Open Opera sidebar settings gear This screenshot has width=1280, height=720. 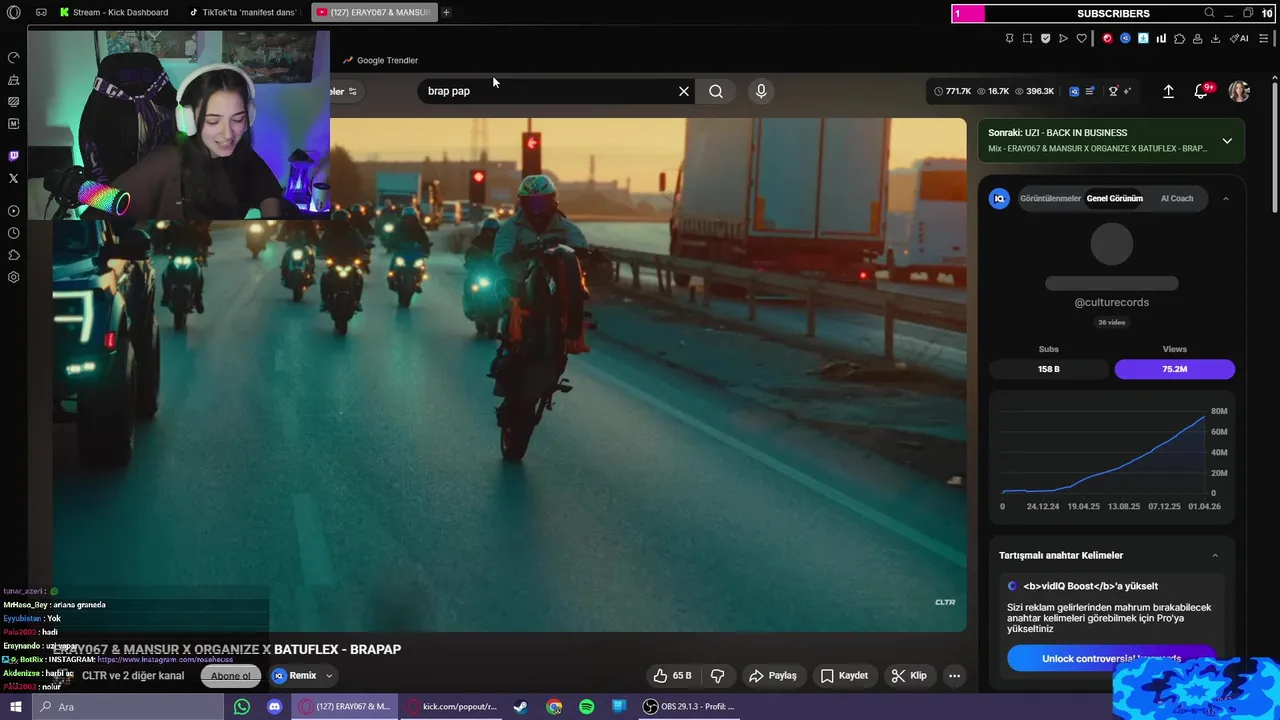[13, 277]
